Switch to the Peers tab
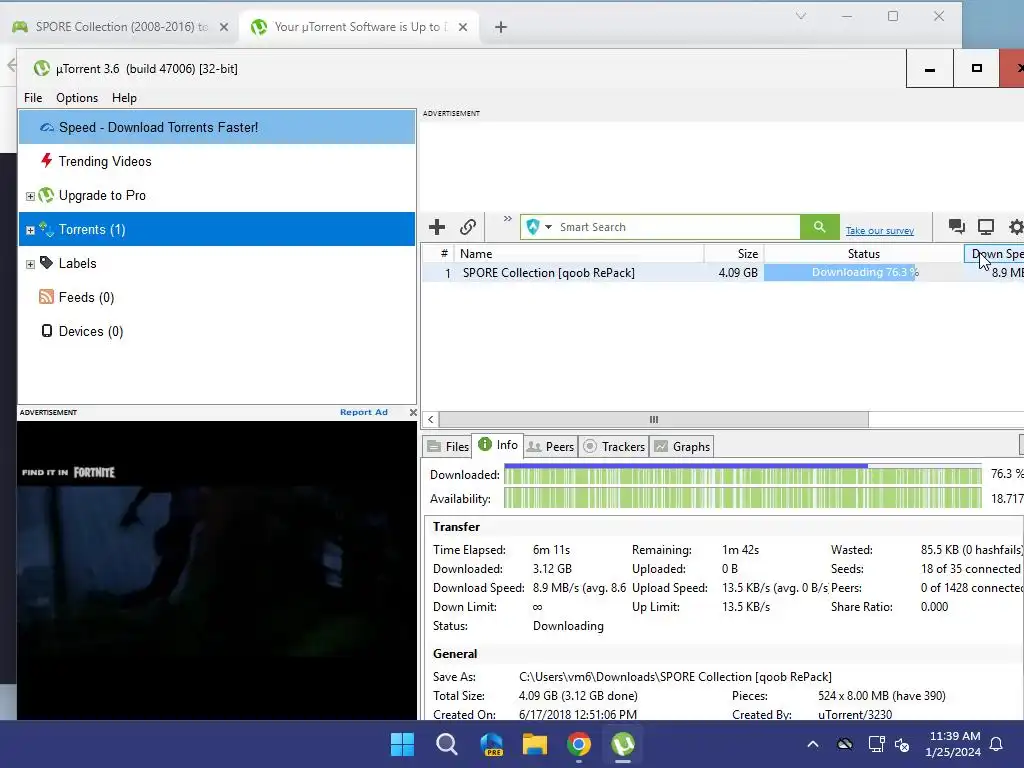1024x768 pixels. click(551, 447)
